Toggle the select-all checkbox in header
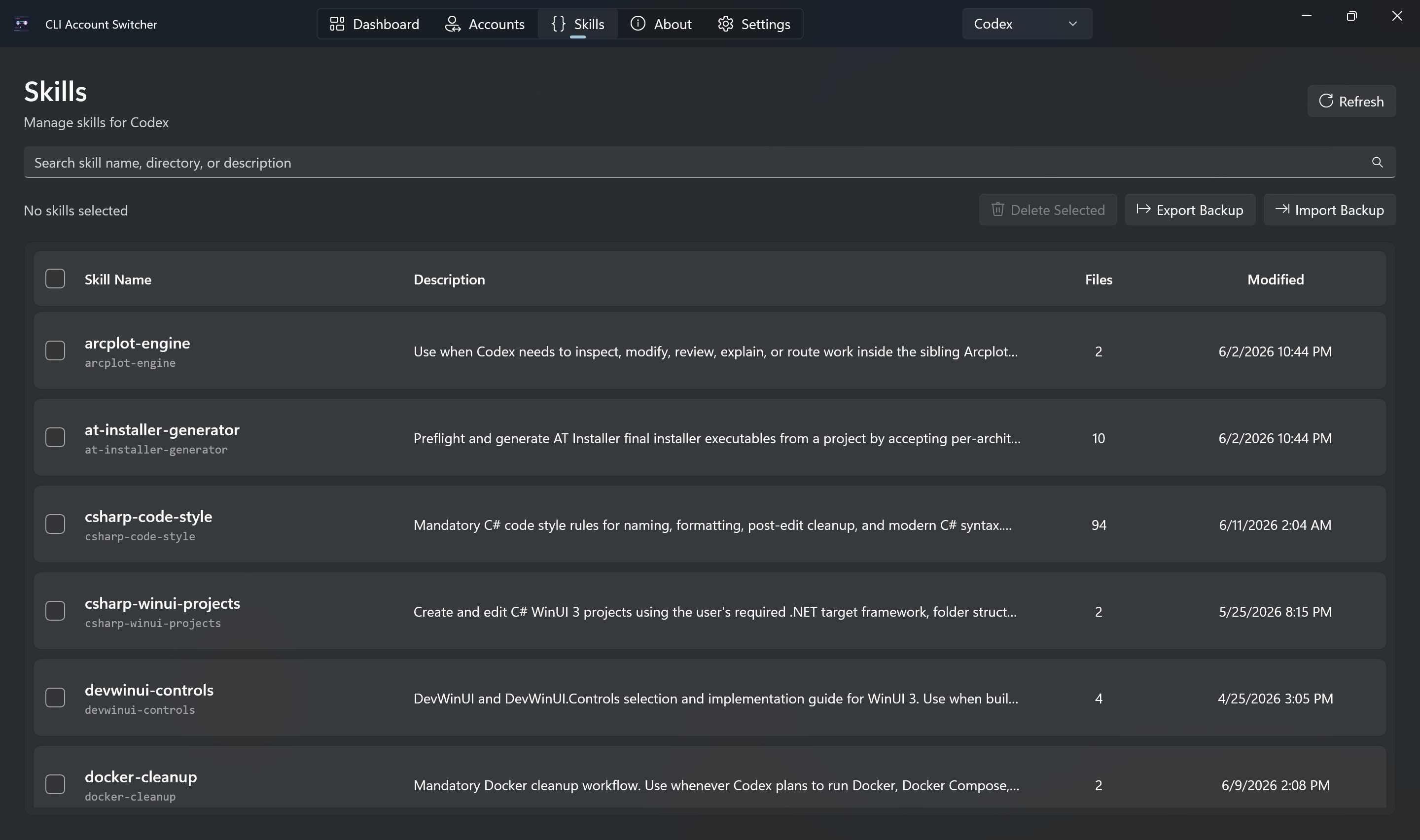This screenshot has width=1420, height=840. tap(55, 279)
